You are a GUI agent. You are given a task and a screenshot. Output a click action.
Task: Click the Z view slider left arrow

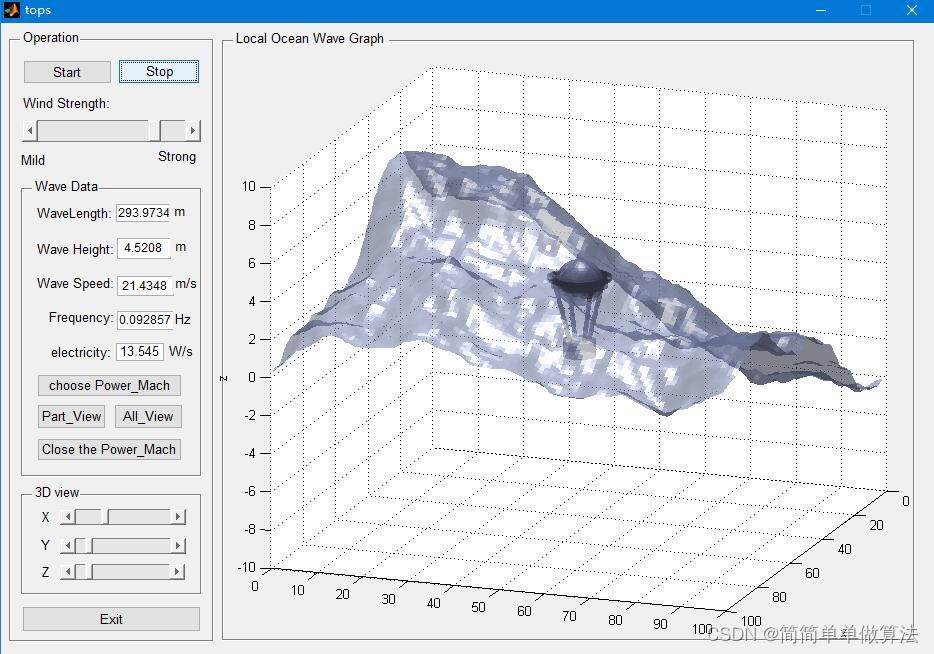[x=68, y=572]
